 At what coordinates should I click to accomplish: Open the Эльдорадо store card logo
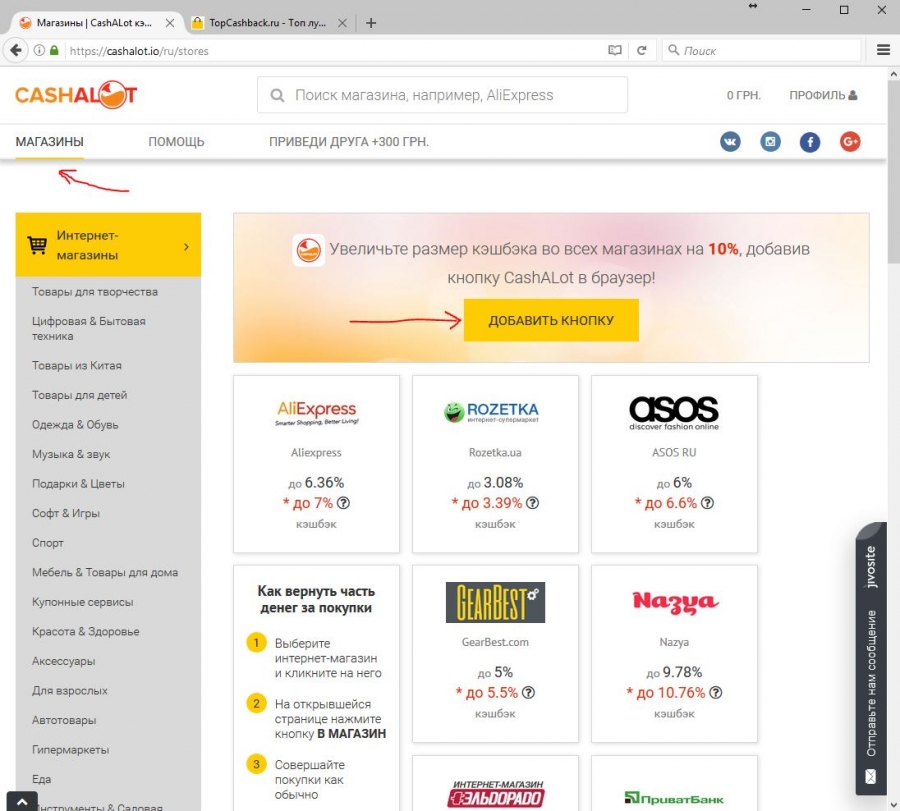tap(495, 794)
